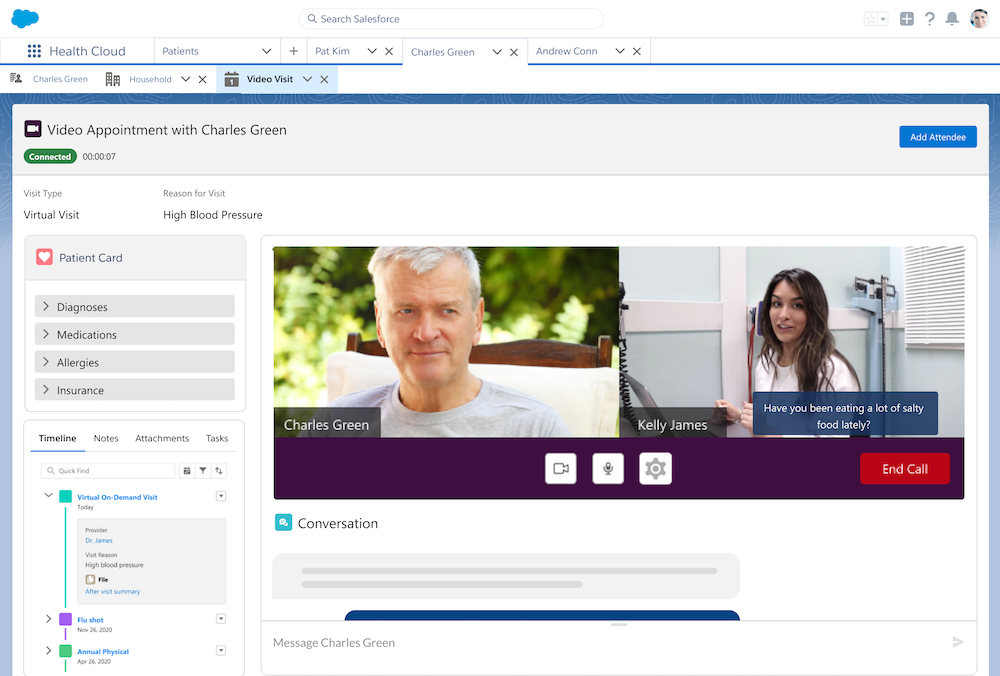Expand the Medications section
The image size is (1000, 676).
(46, 335)
